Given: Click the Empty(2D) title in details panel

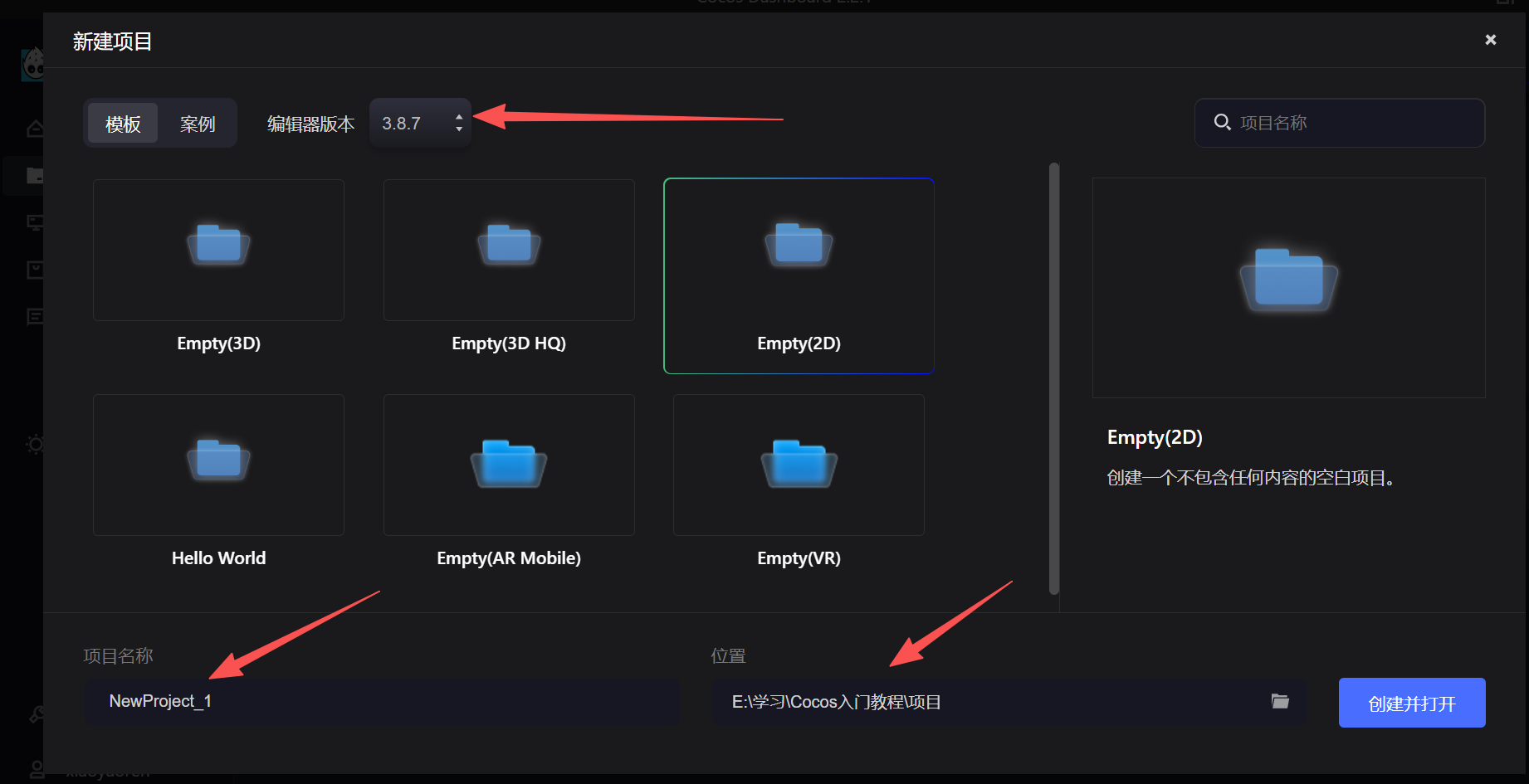Looking at the screenshot, I should (x=1155, y=437).
